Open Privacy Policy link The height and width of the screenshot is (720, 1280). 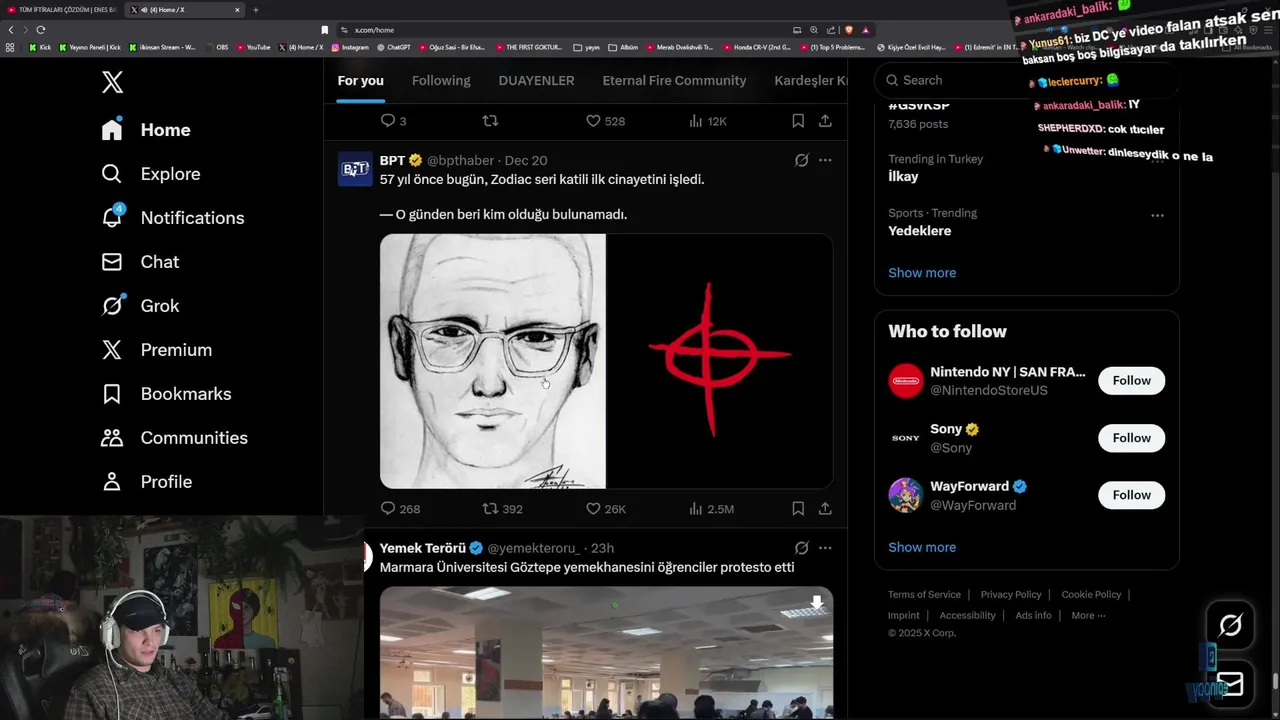coord(1011,595)
